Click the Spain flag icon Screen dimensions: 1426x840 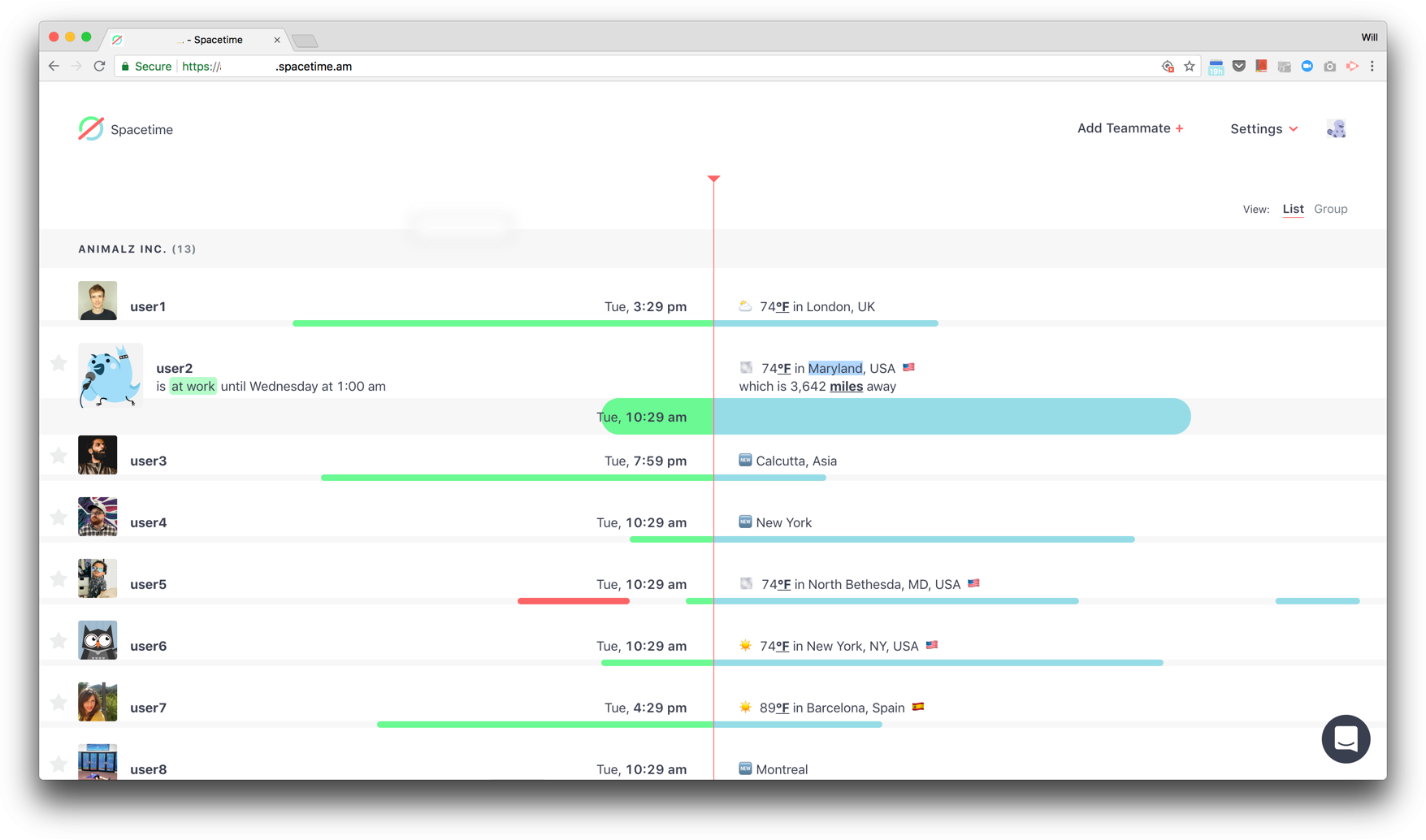(x=918, y=707)
